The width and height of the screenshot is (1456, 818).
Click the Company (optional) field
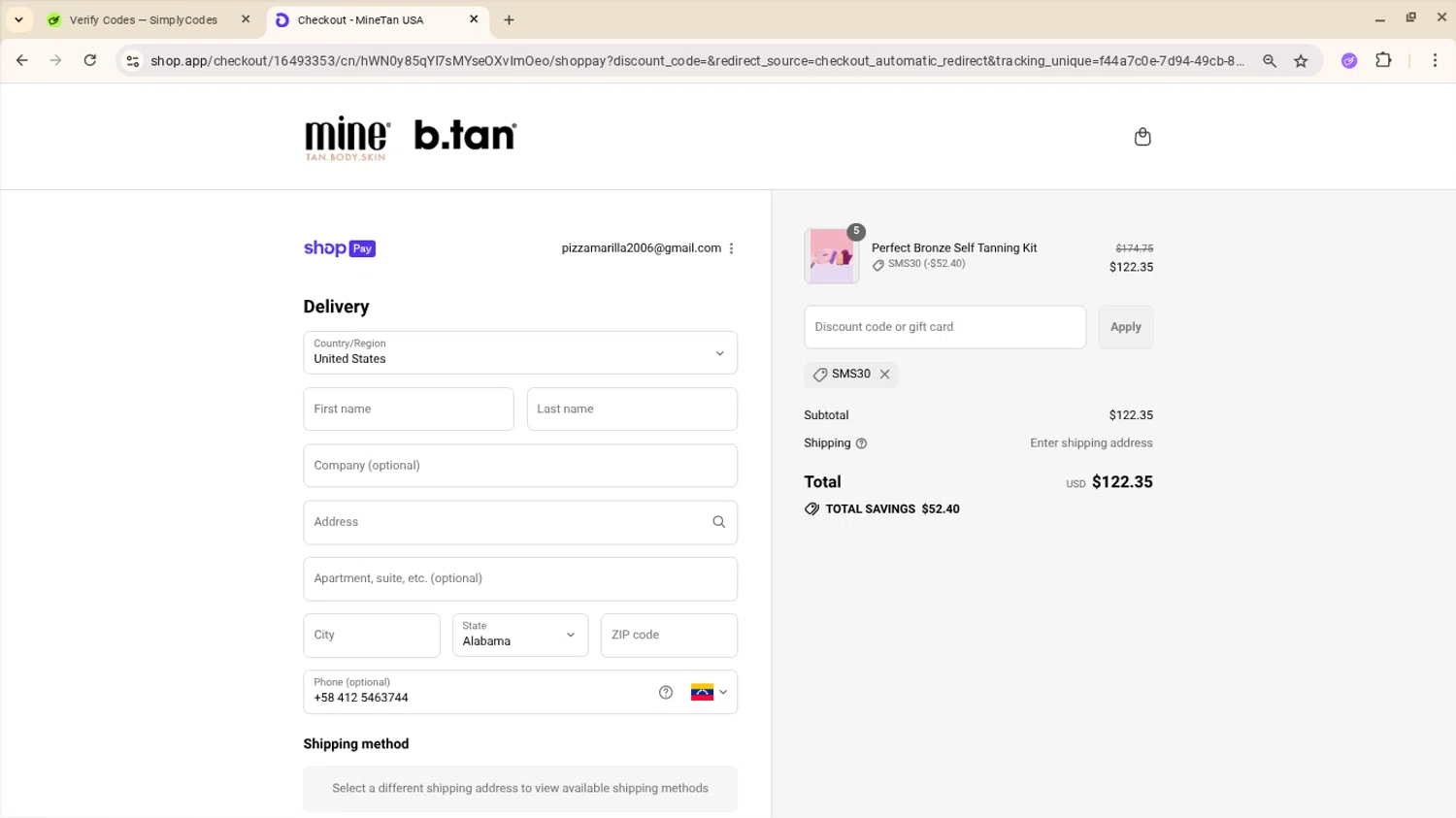coord(520,466)
